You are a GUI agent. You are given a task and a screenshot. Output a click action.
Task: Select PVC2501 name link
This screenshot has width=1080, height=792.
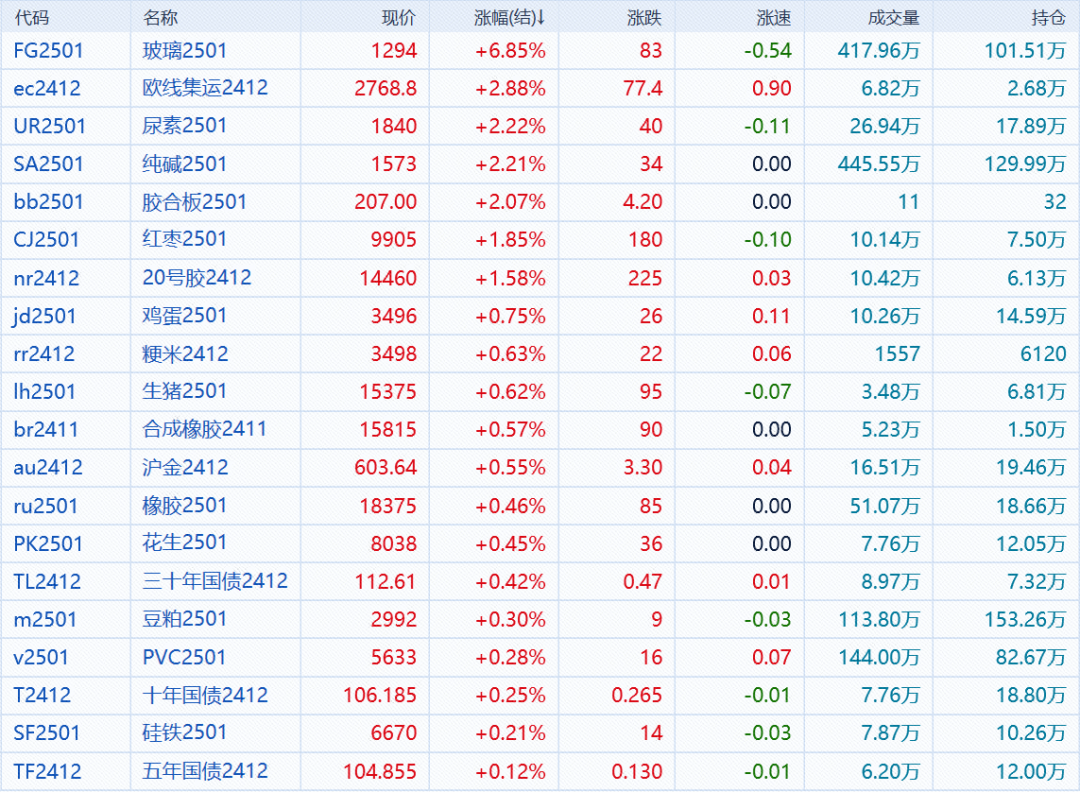click(184, 658)
